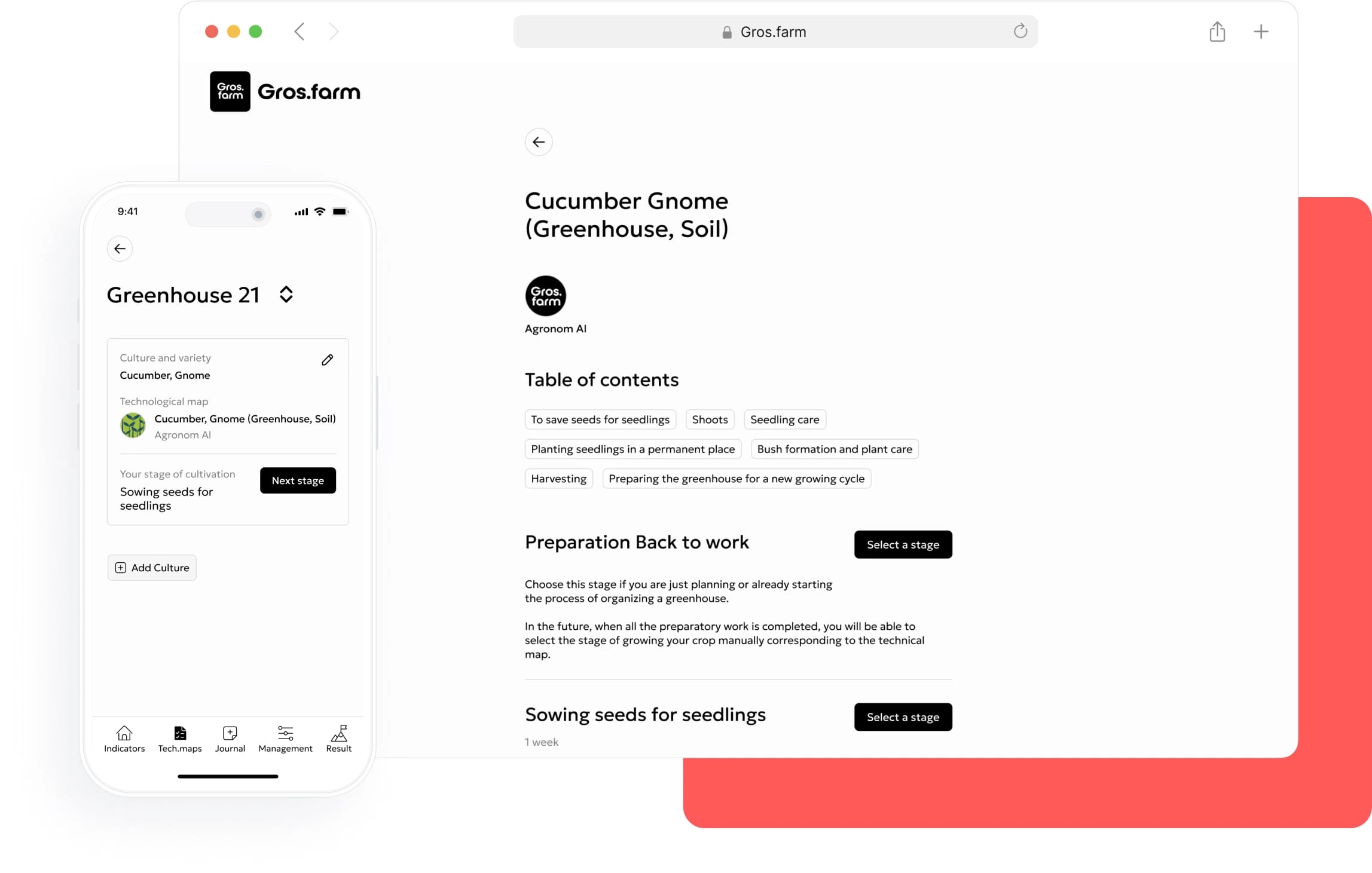This screenshot has height=873, width=1372.
Task: Click the edit pencil icon on culture card
Action: (328, 360)
